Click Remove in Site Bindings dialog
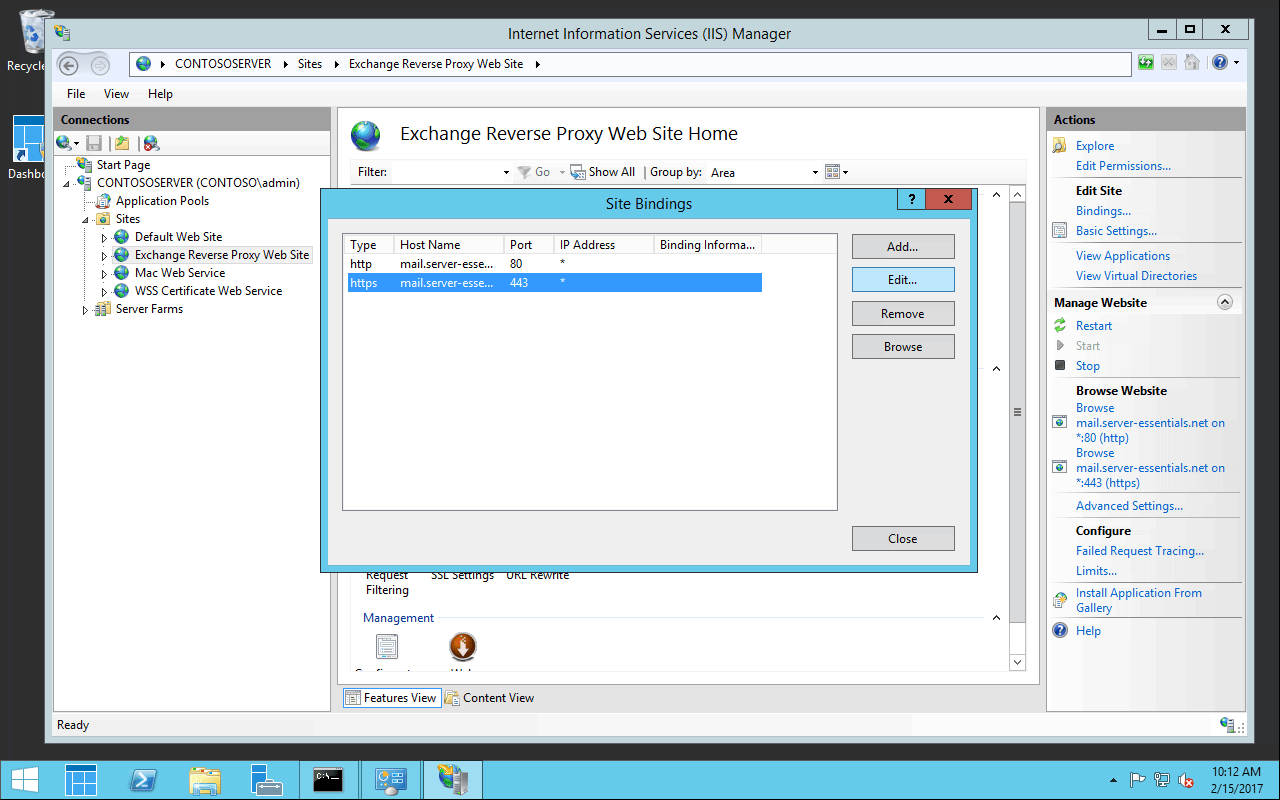Image resolution: width=1280 pixels, height=800 pixels. tap(903, 314)
